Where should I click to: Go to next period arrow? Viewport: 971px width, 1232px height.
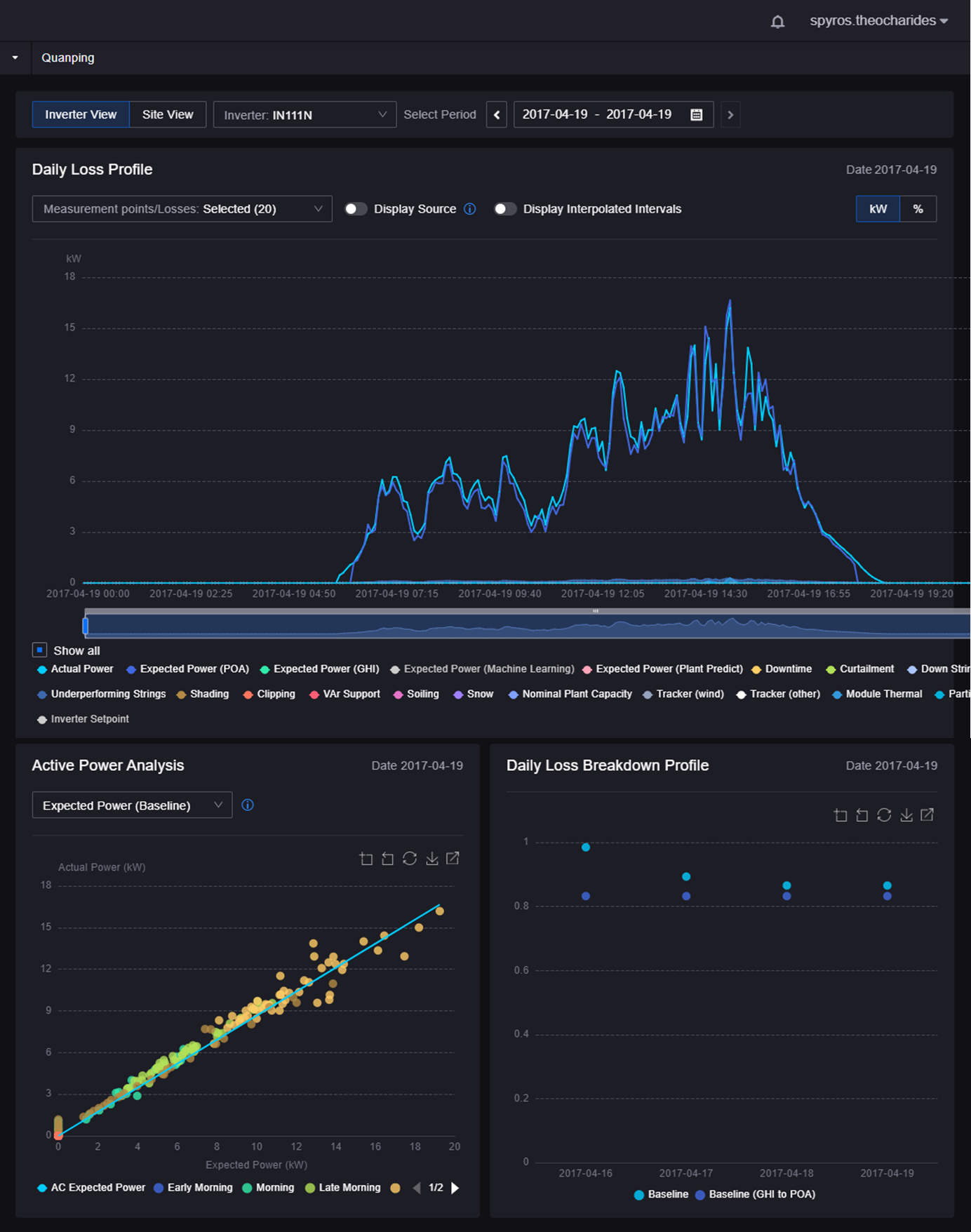(x=730, y=114)
